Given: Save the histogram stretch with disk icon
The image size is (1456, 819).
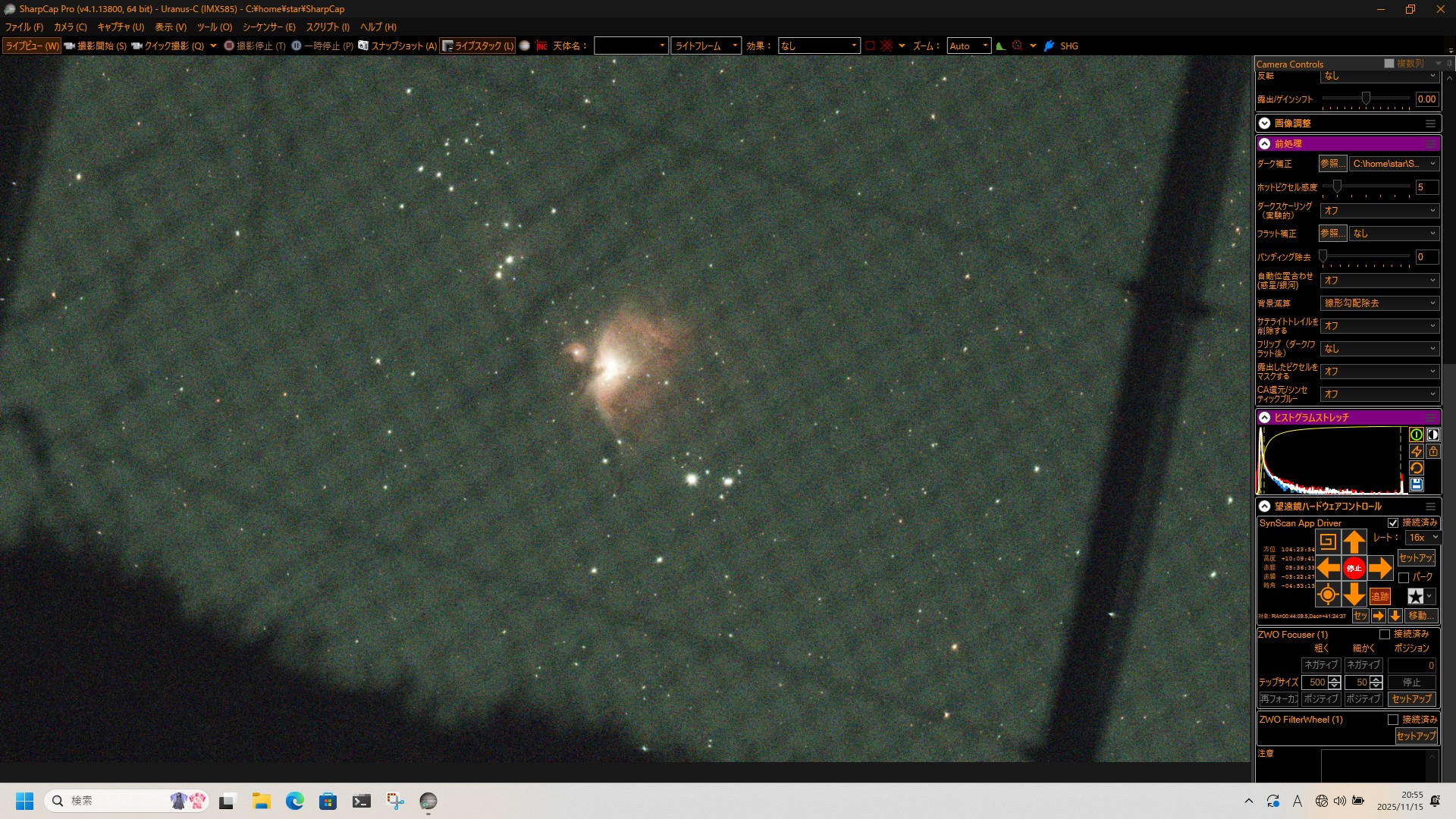Looking at the screenshot, I should pyautogui.click(x=1416, y=485).
